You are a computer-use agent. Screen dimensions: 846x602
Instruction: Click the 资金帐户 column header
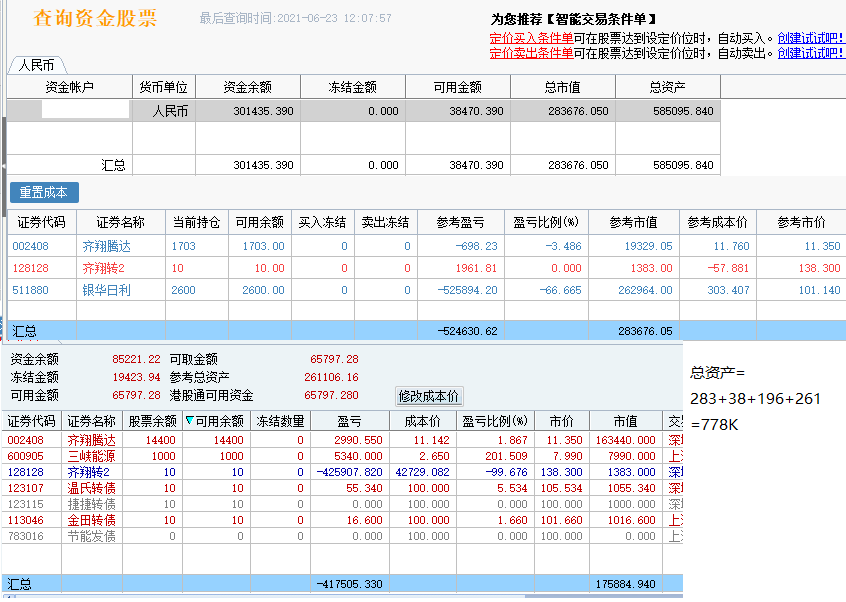[x=69, y=87]
